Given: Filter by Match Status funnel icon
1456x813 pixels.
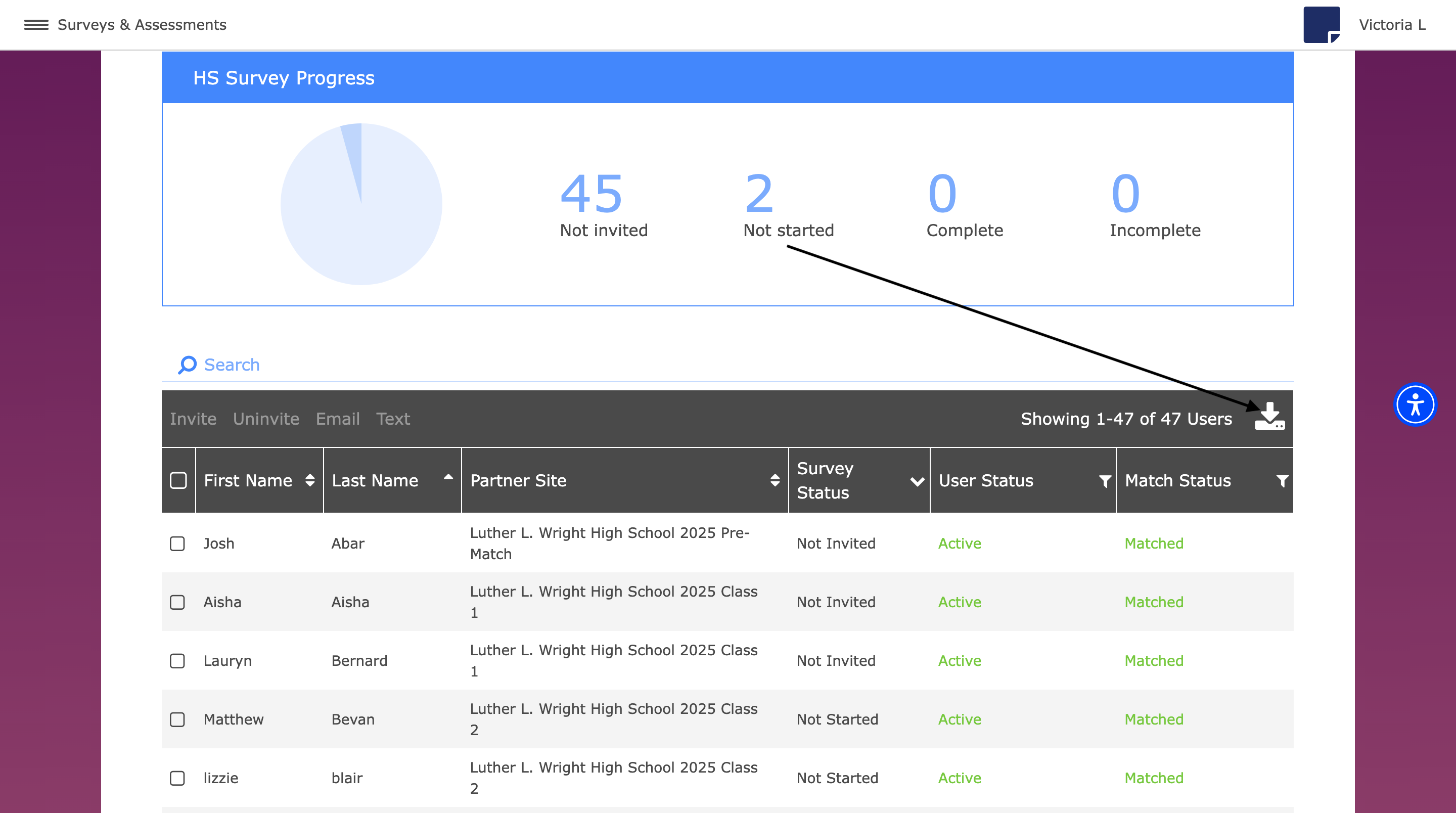Looking at the screenshot, I should 1282,481.
